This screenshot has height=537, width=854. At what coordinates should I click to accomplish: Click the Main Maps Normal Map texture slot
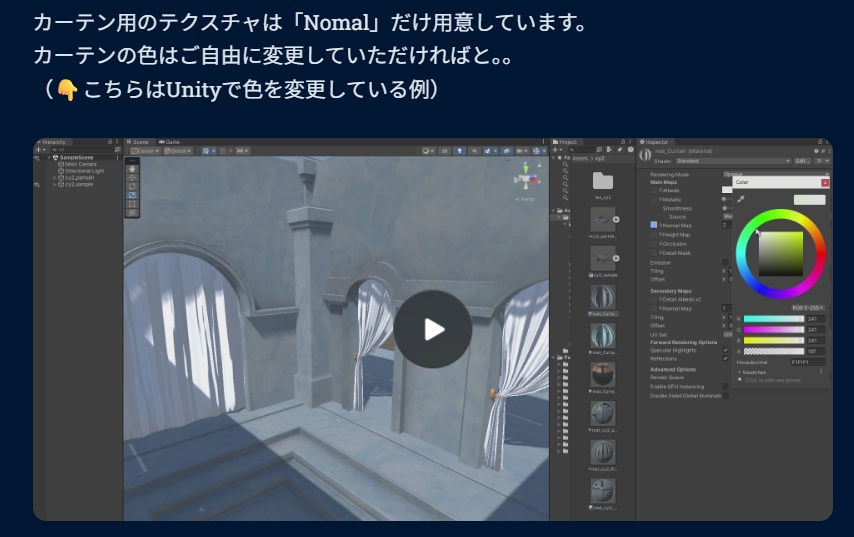tap(654, 225)
